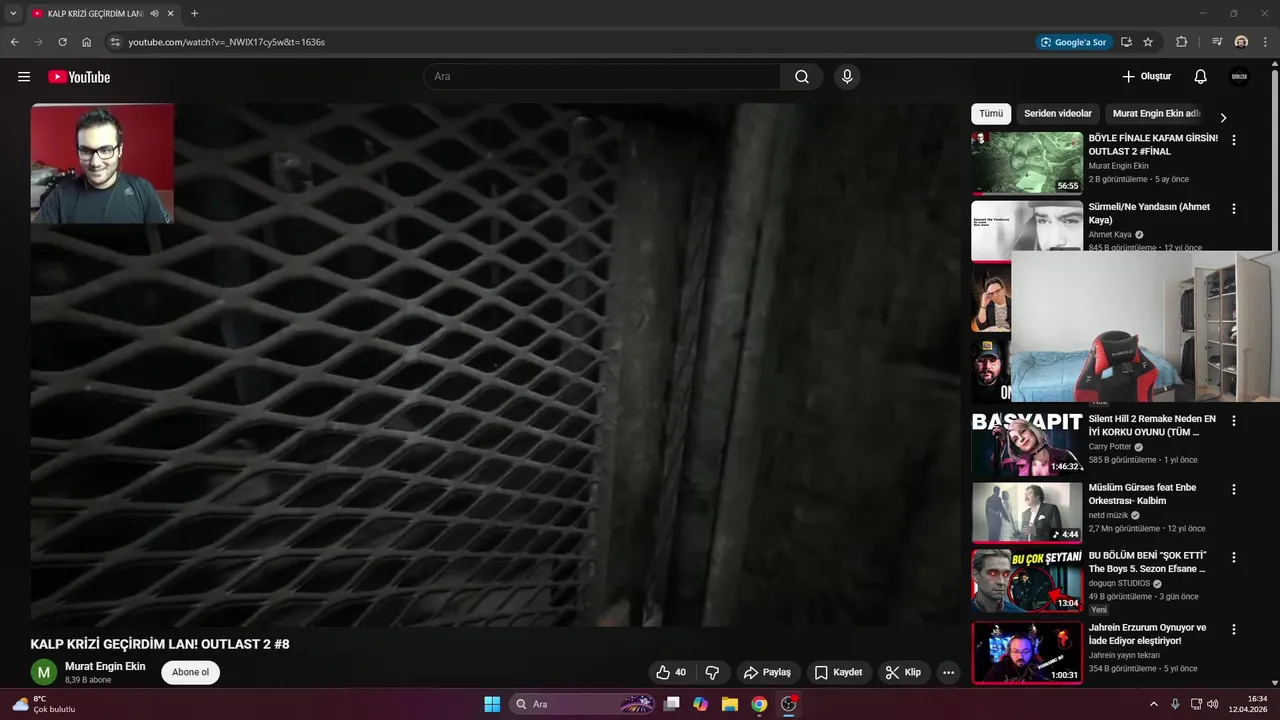The width and height of the screenshot is (1280, 720).
Task: Options menu for Sürmeli/Ne Yandasın video
Action: pyautogui.click(x=1234, y=209)
